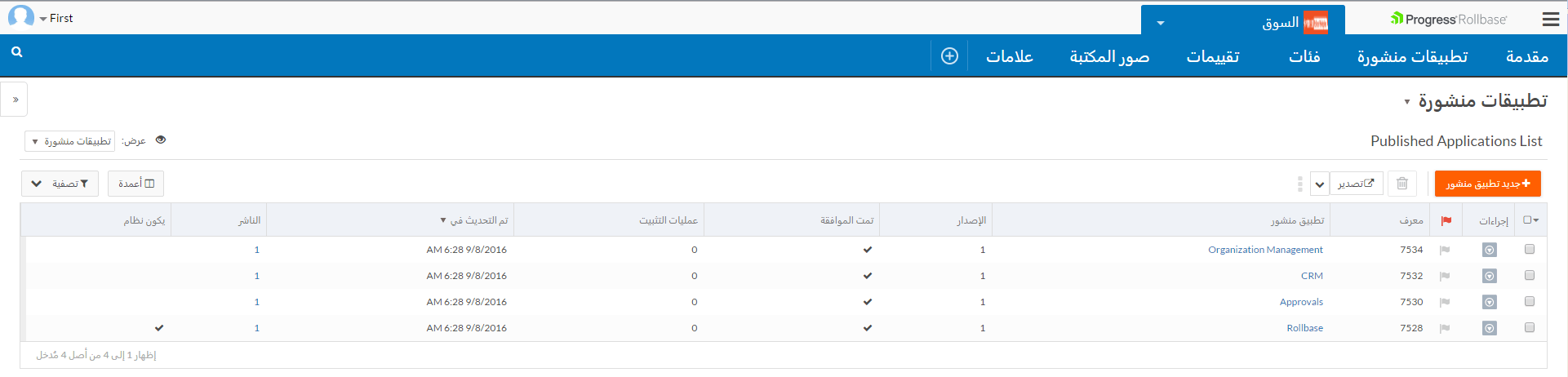Click the flag icon in Approvals row

(x=1445, y=303)
